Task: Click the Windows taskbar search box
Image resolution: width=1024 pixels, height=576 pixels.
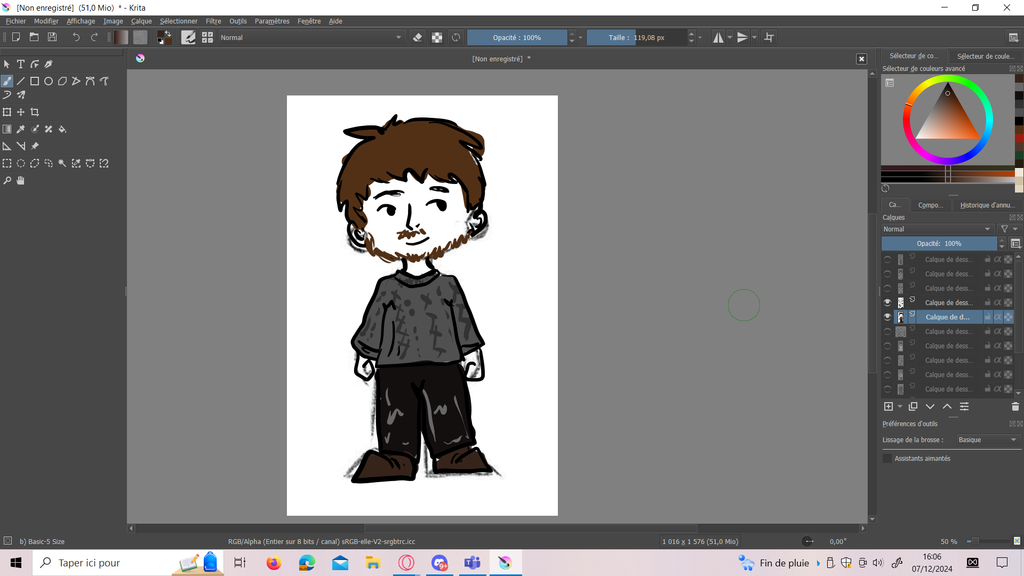Action: 100,563
